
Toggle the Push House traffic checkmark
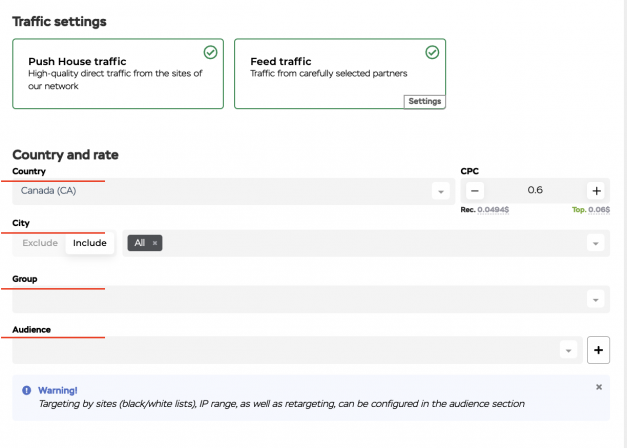click(210, 52)
